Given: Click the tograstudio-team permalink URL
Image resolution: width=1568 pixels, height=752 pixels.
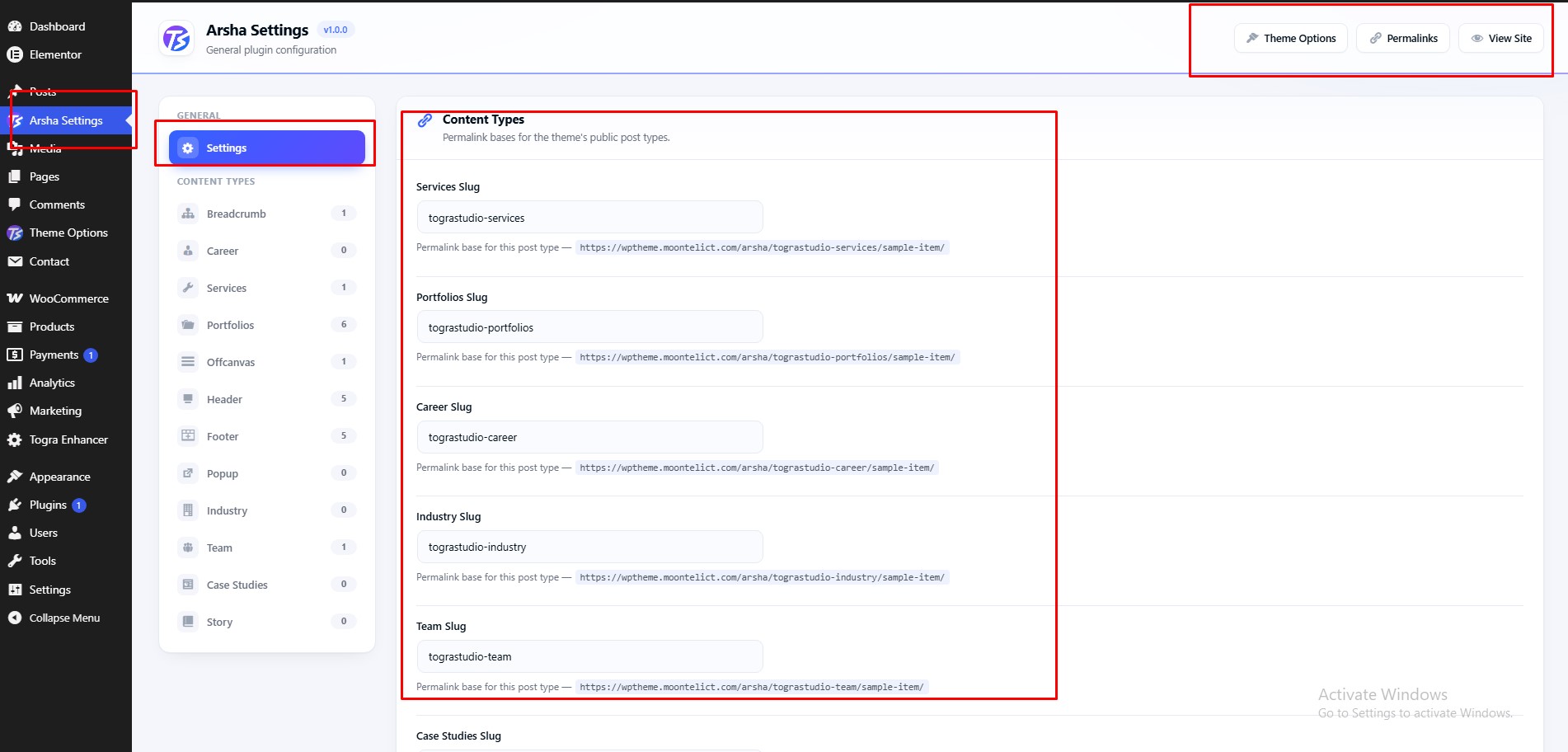Looking at the screenshot, I should coord(751,687).
